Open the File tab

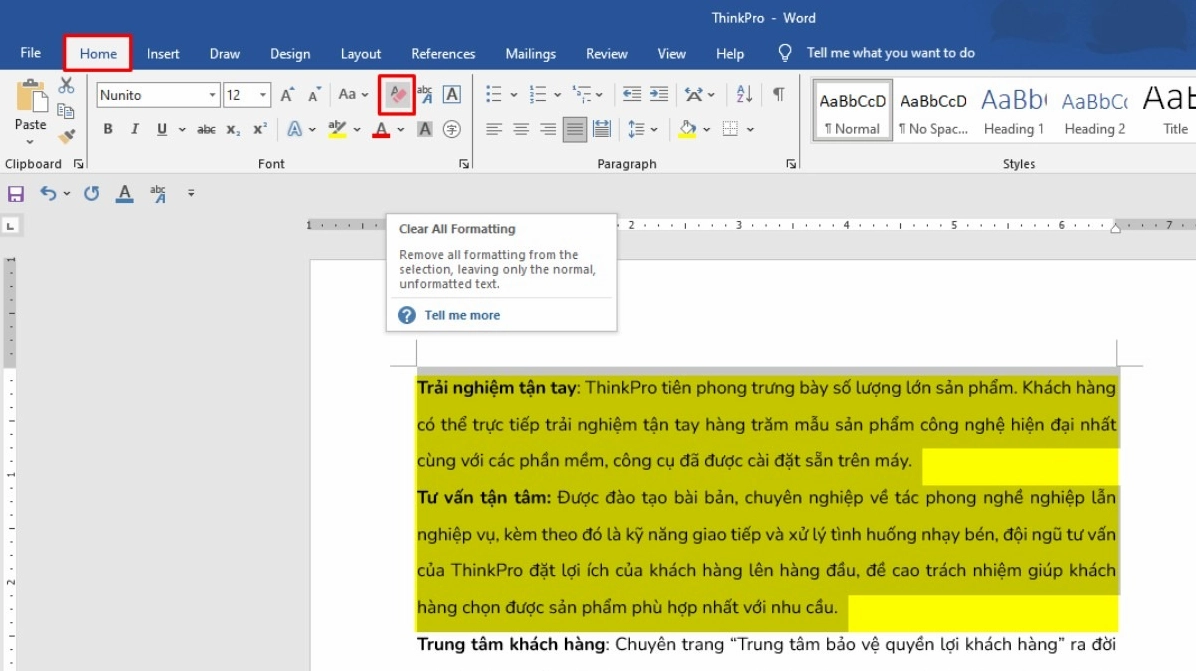pyautogui.click(x=31, y=53)
